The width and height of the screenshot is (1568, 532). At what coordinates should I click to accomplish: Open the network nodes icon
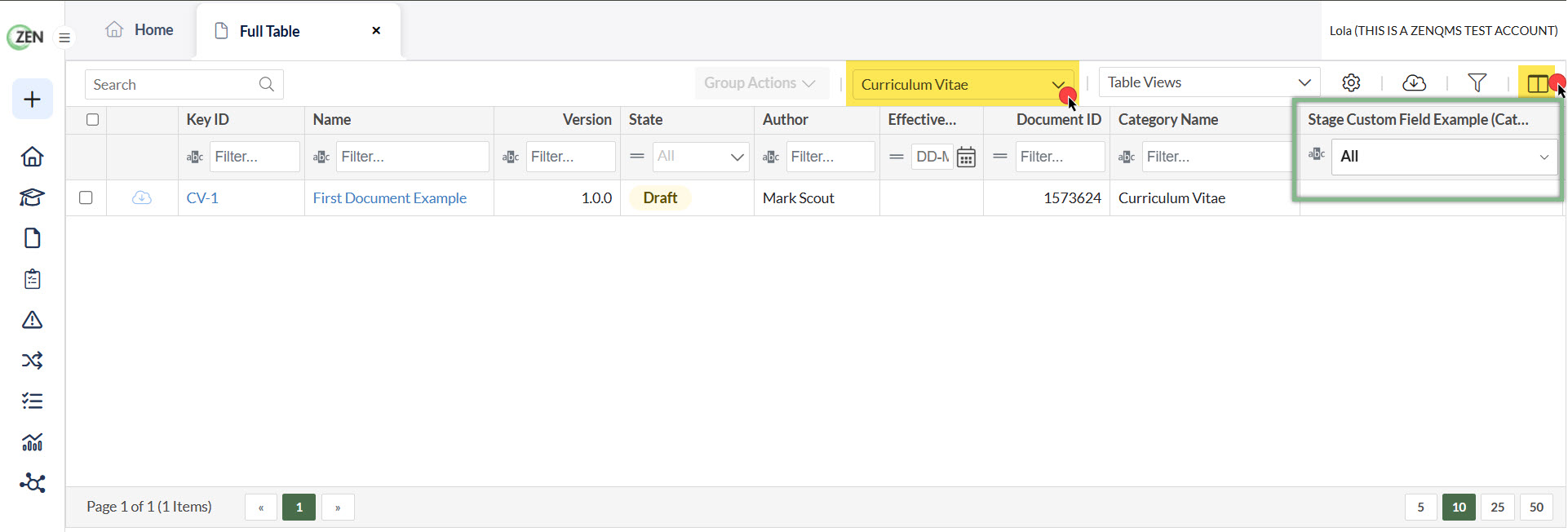click(33, 483)
